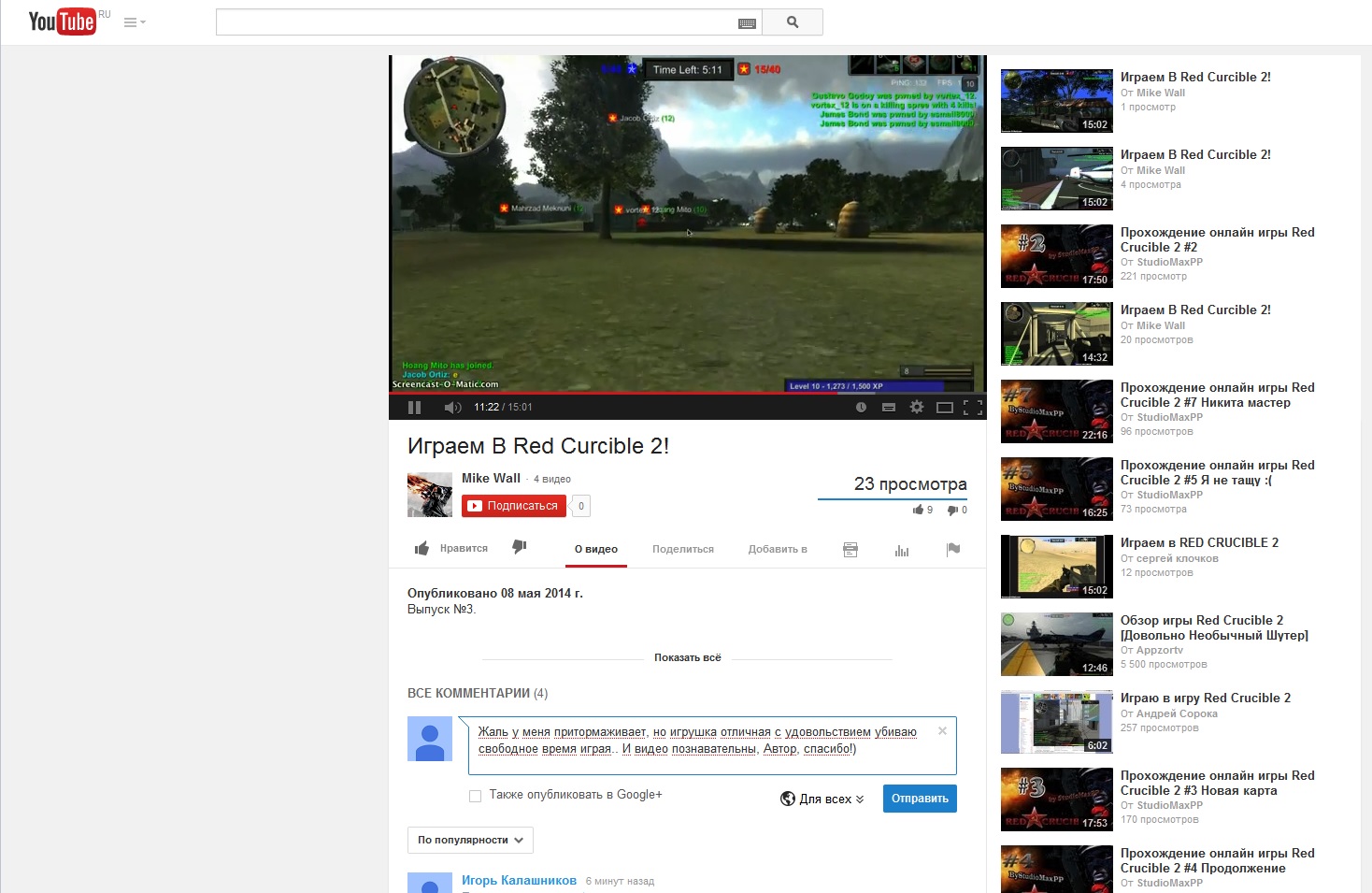Close comment box with X
Screen dimensions: 1372x893
(942, 731)
